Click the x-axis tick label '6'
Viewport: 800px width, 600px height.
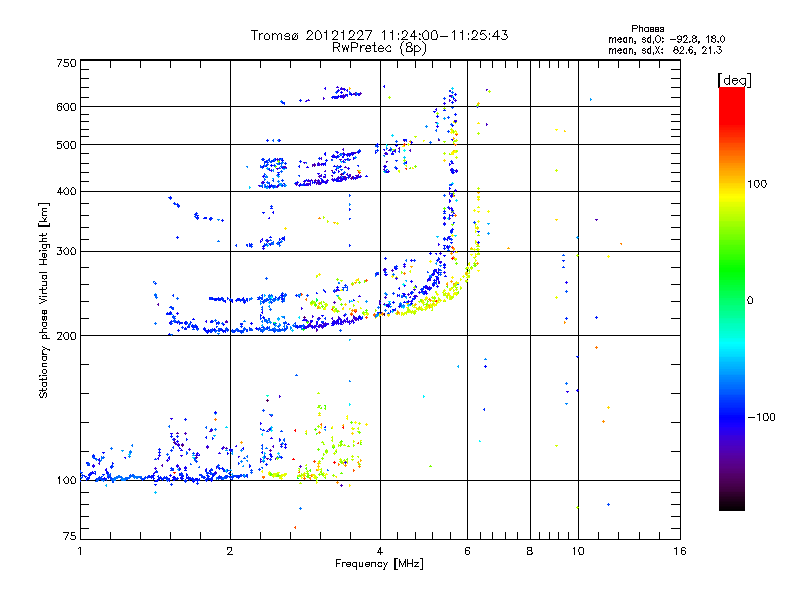(467, 551)
